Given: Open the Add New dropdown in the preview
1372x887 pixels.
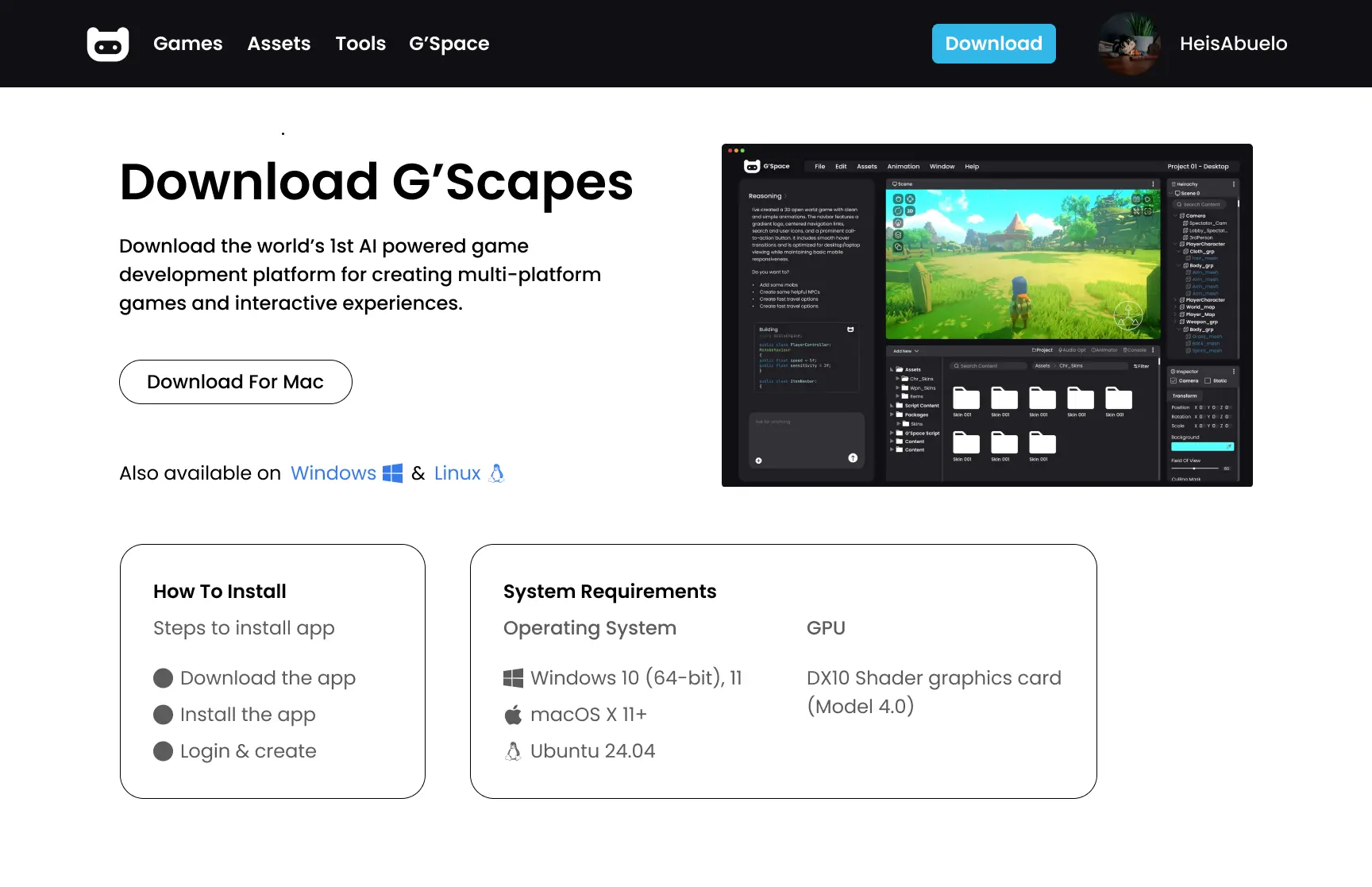Looking at the screenshot, I should pos(906,351).
